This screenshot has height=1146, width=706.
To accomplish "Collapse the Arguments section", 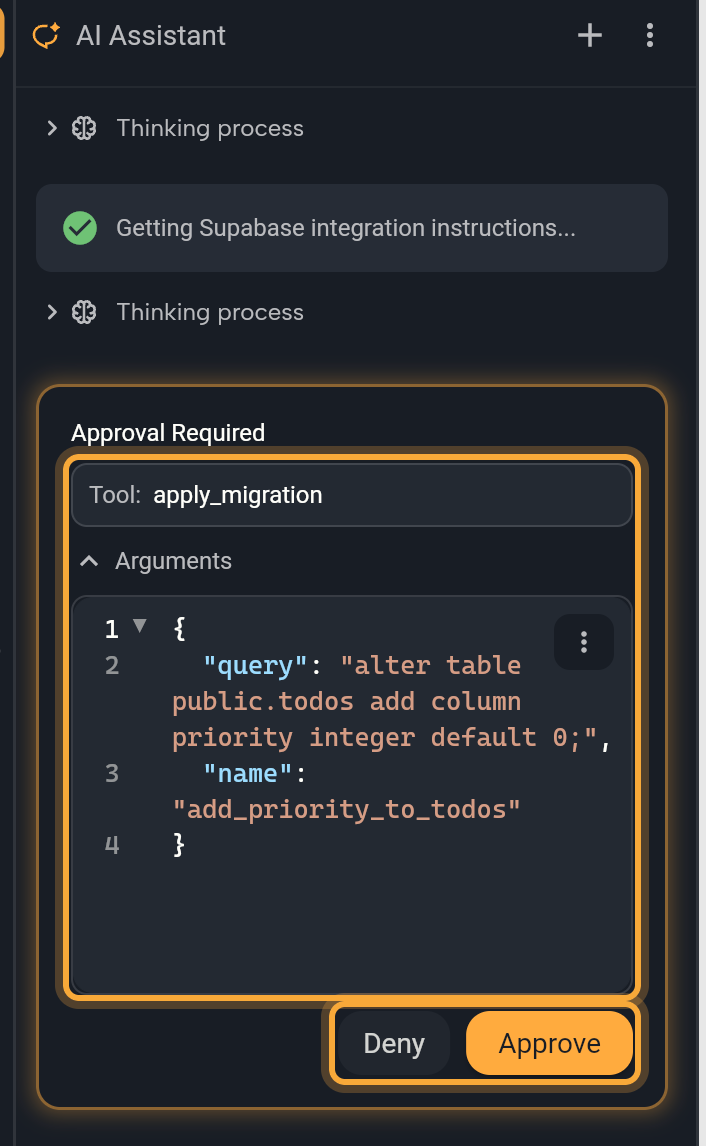I will click(89, 561).
